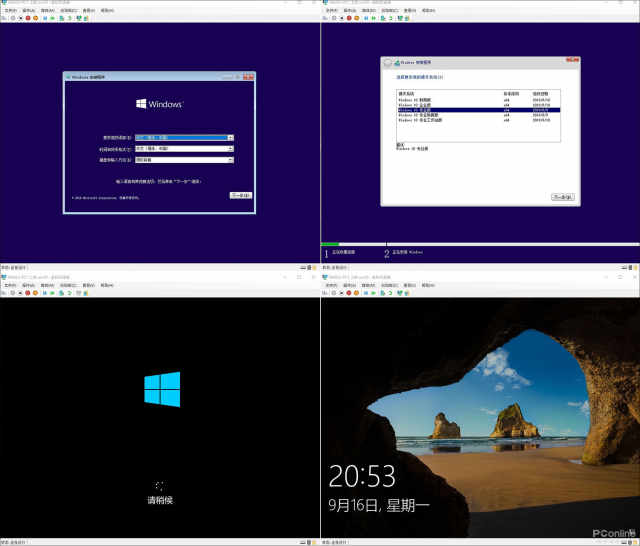The width and height of the screenshot is (640, 546).
Task: Click blue Pause icon in edition-selection VM toolbar
Action: pos(366,18)
